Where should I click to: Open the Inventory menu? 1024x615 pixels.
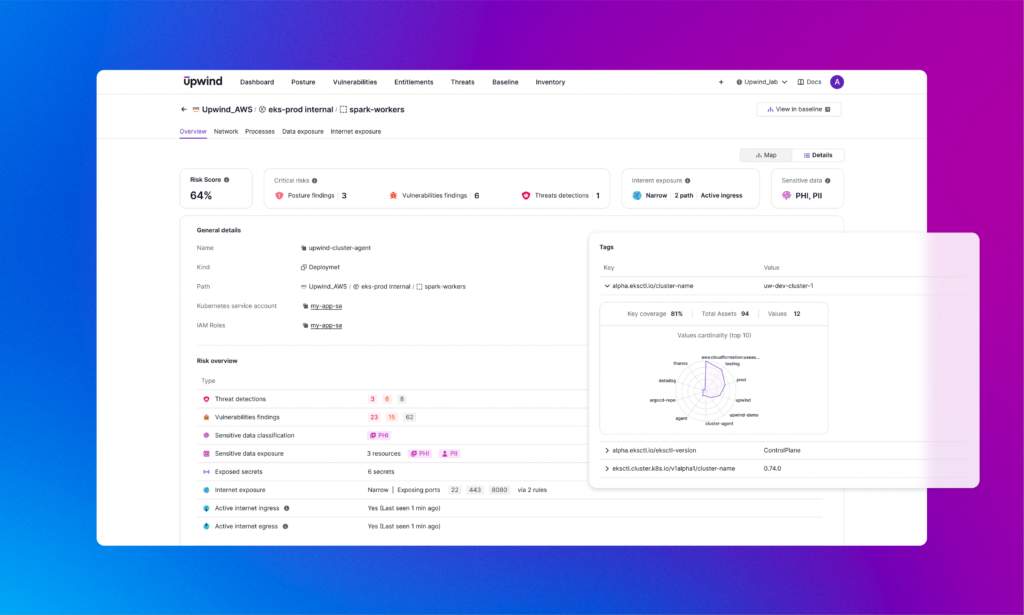(x=550, y=82)
